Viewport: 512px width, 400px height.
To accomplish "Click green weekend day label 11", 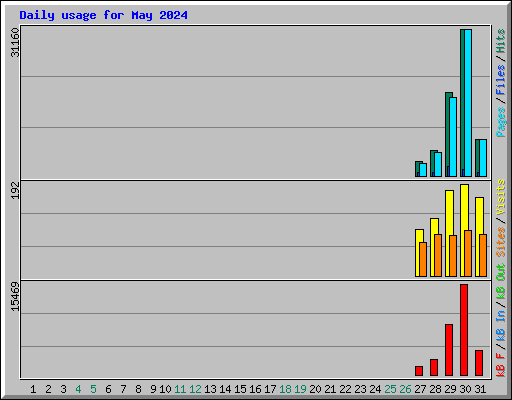I will coord(180,389).
